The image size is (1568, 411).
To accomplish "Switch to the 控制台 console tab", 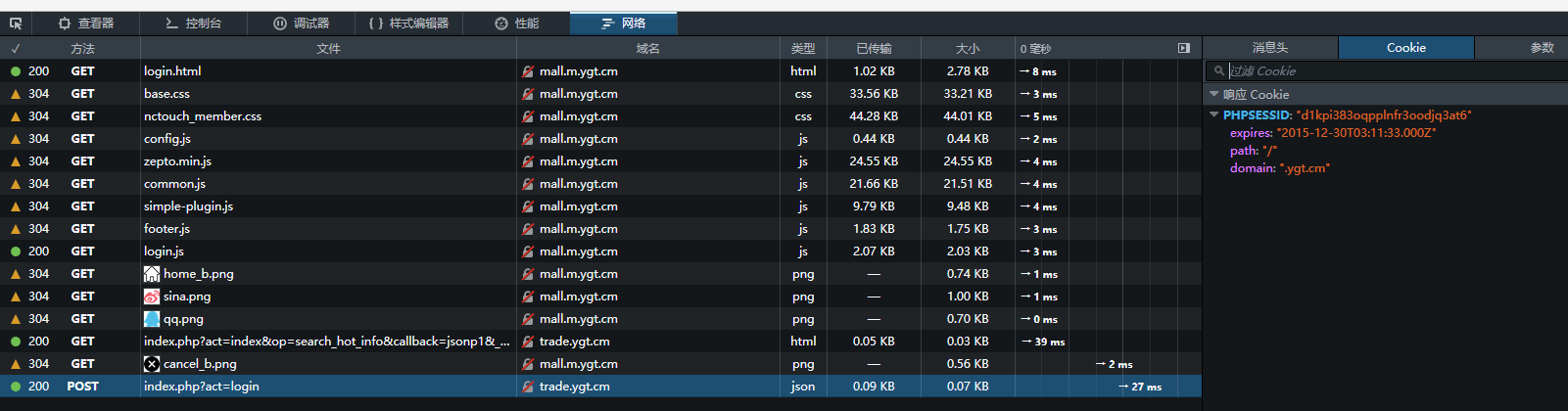I will click(193, 23).
